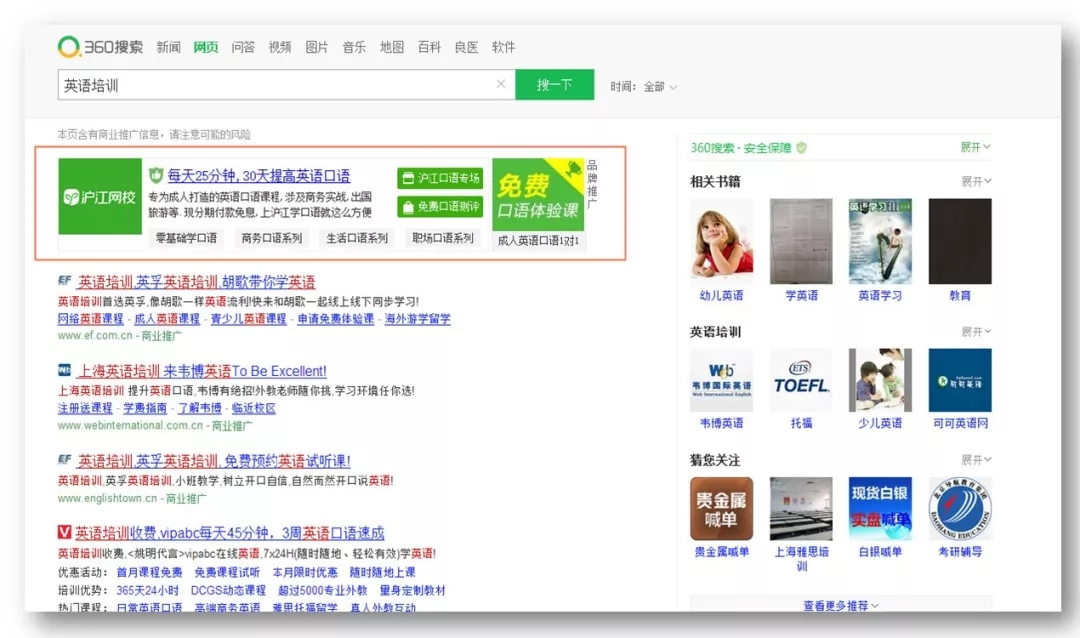The height and width of the screenshot is (638, 1080).
Task: Click the 考研辅导 round emblem
Action: coord(959,508)
